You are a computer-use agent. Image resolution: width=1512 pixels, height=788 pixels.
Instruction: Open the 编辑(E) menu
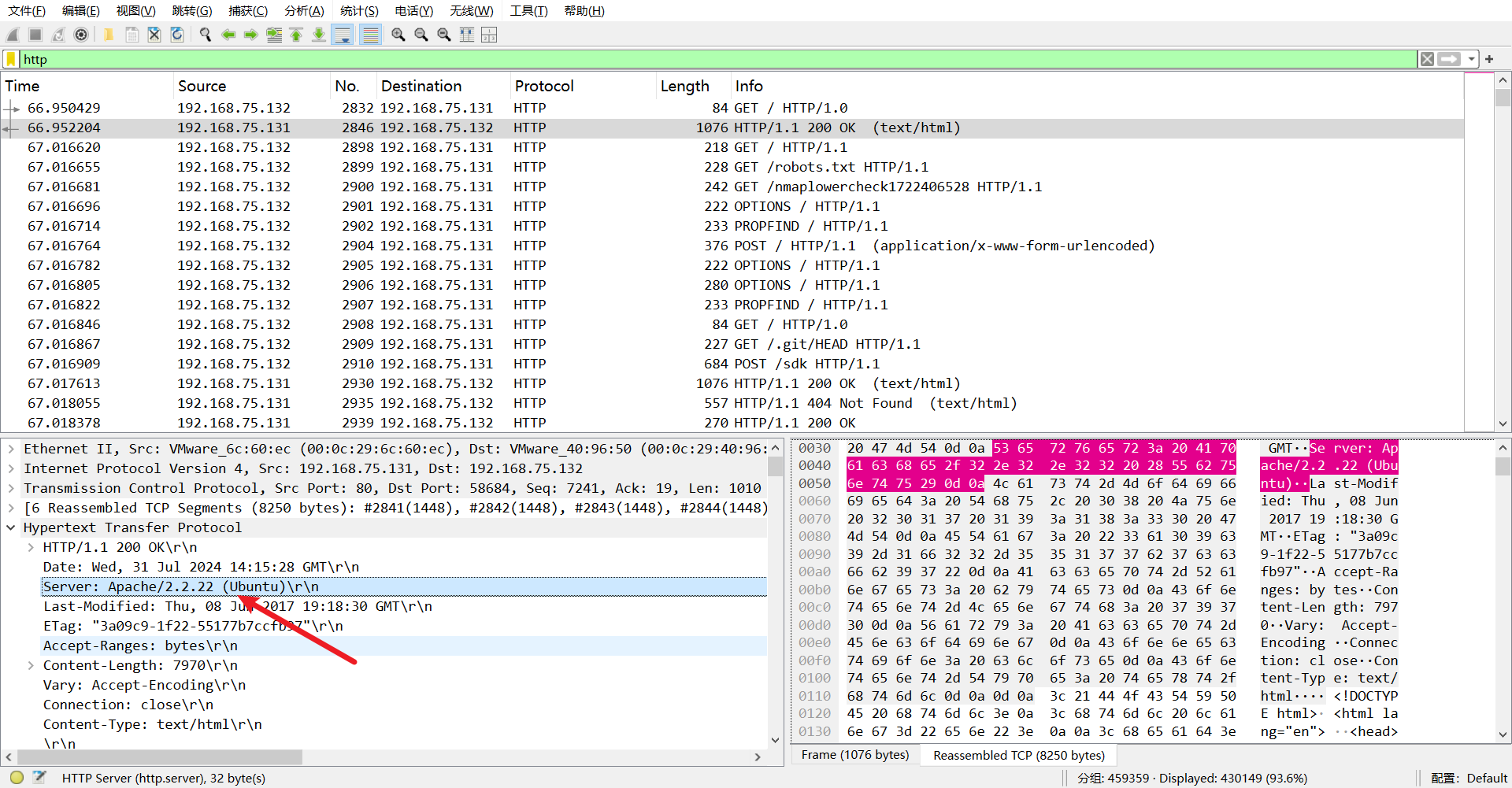(x=81, y=11)
